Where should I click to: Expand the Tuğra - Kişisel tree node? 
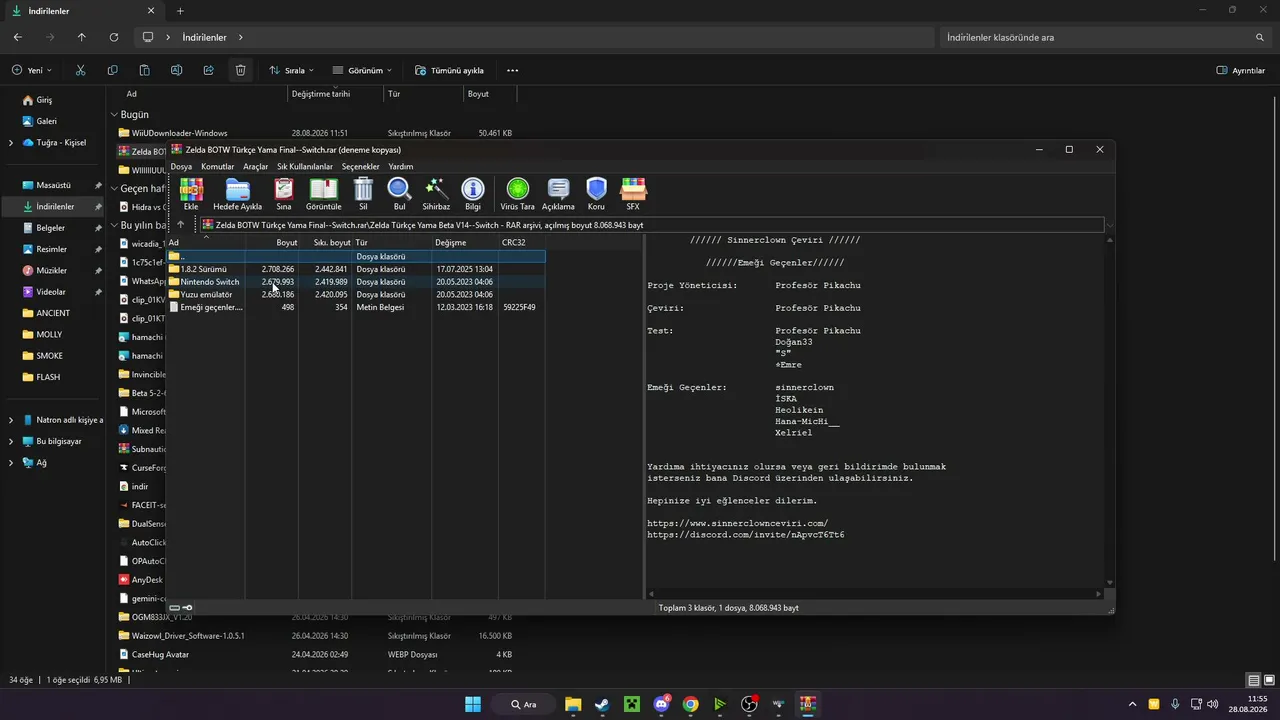pos(11,143)
